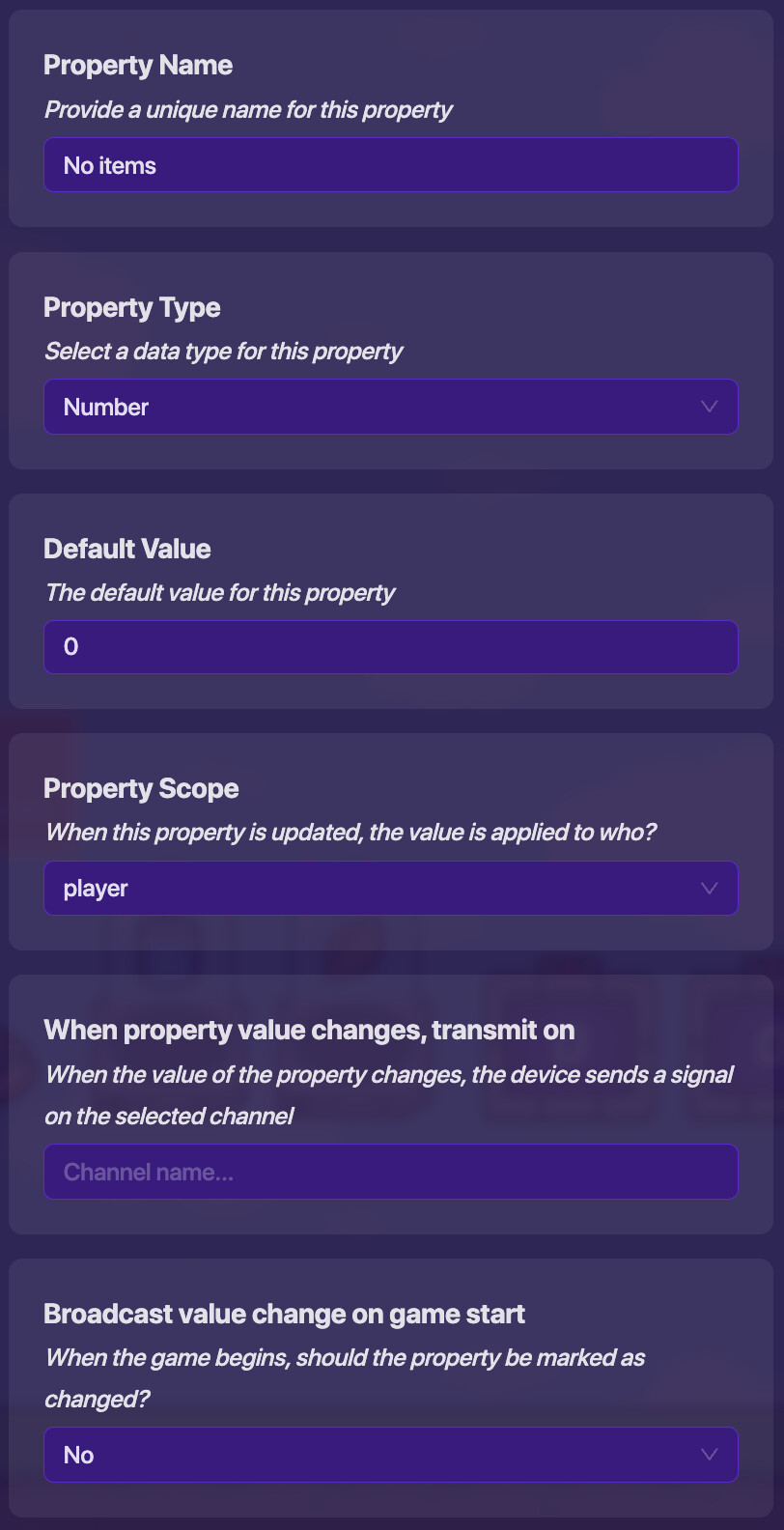784x1530 pixels.
Task: Click the chevron arrow in Property Type
Action: point(710,407)
